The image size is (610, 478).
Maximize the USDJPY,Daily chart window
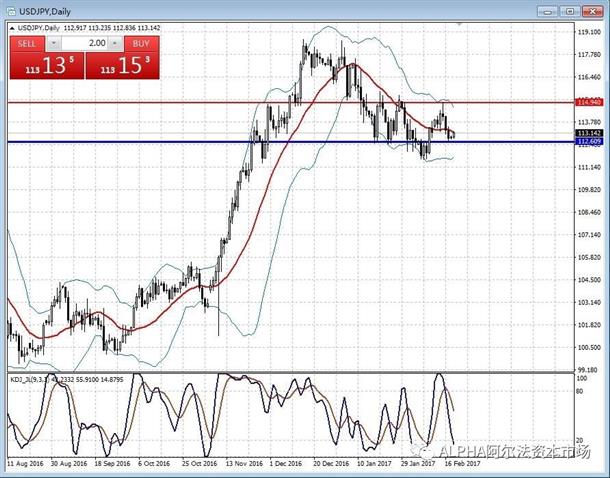[570, 11]
